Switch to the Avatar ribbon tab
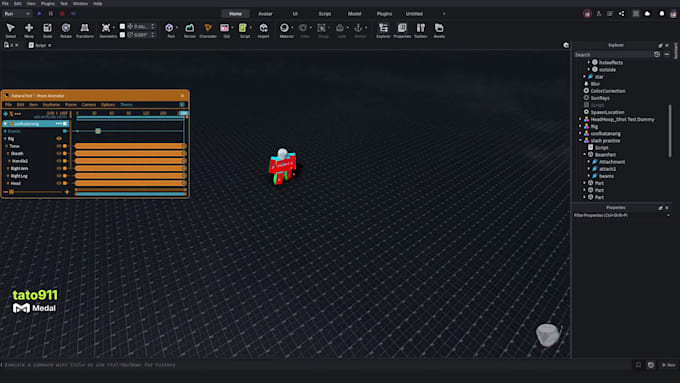Screen dimensions: 680x383 coord(265,14)
